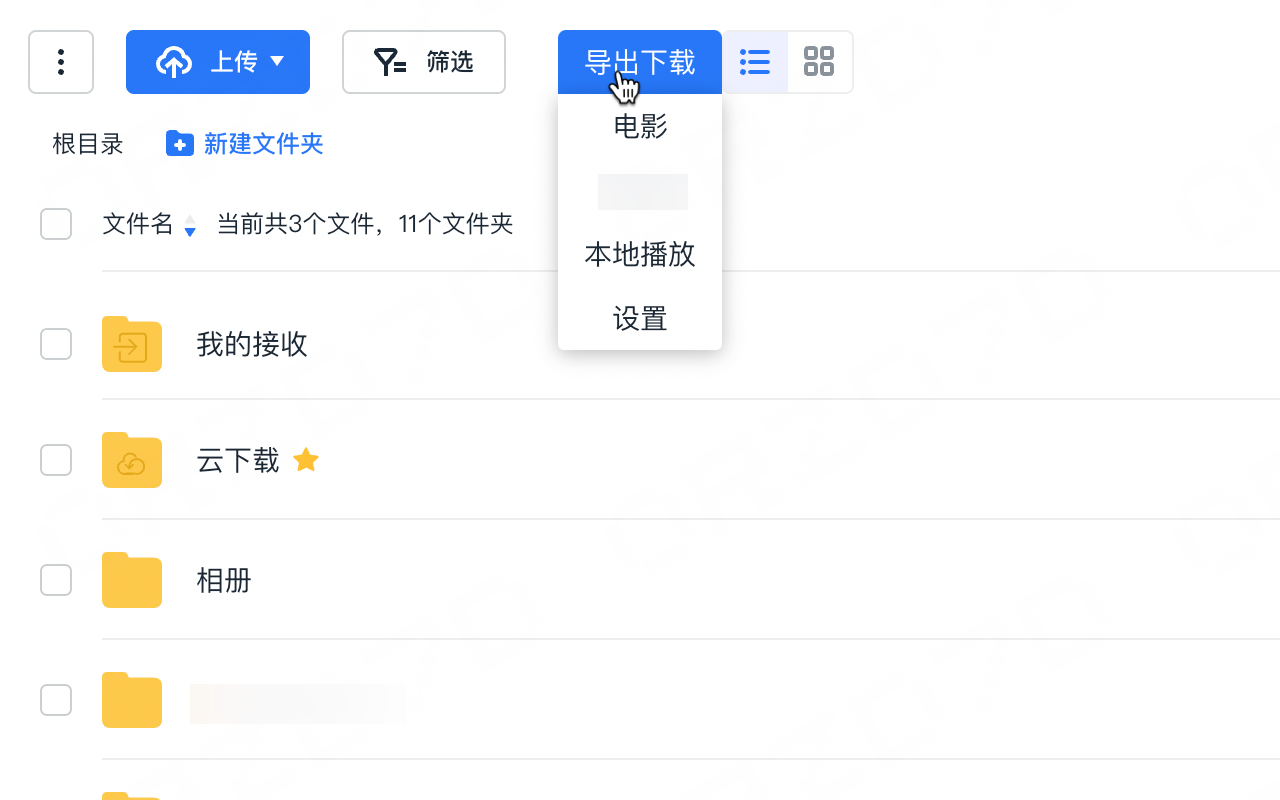This screenshot has width=1280, height=800.
Task: Select 电影 from the dropdown menu
Action: click(x=639, y=127)
